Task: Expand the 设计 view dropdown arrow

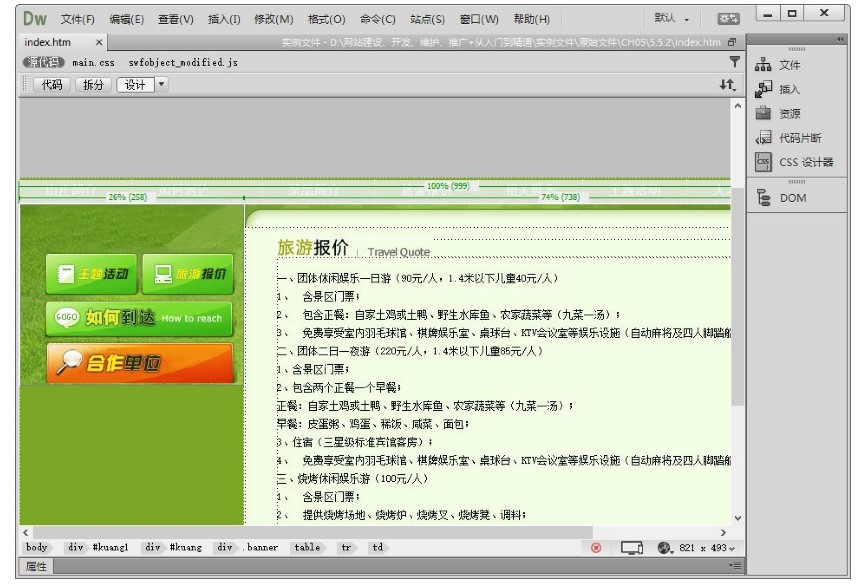Action: 162,85
